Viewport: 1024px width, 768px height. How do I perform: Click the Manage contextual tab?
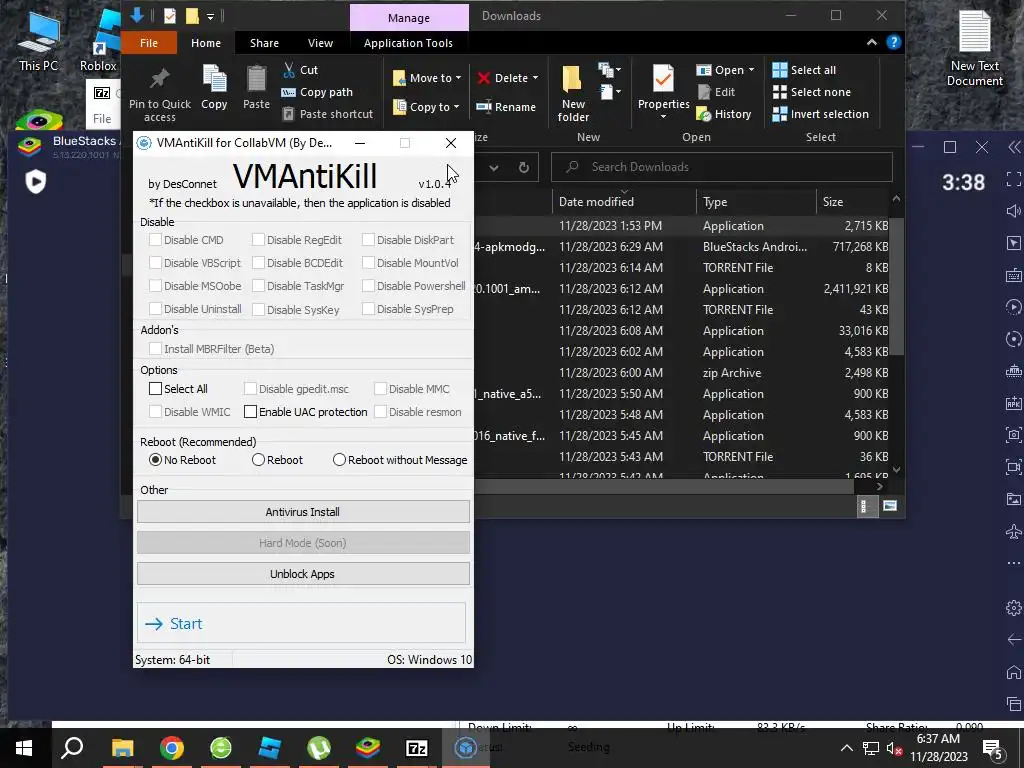click(409, 18)
